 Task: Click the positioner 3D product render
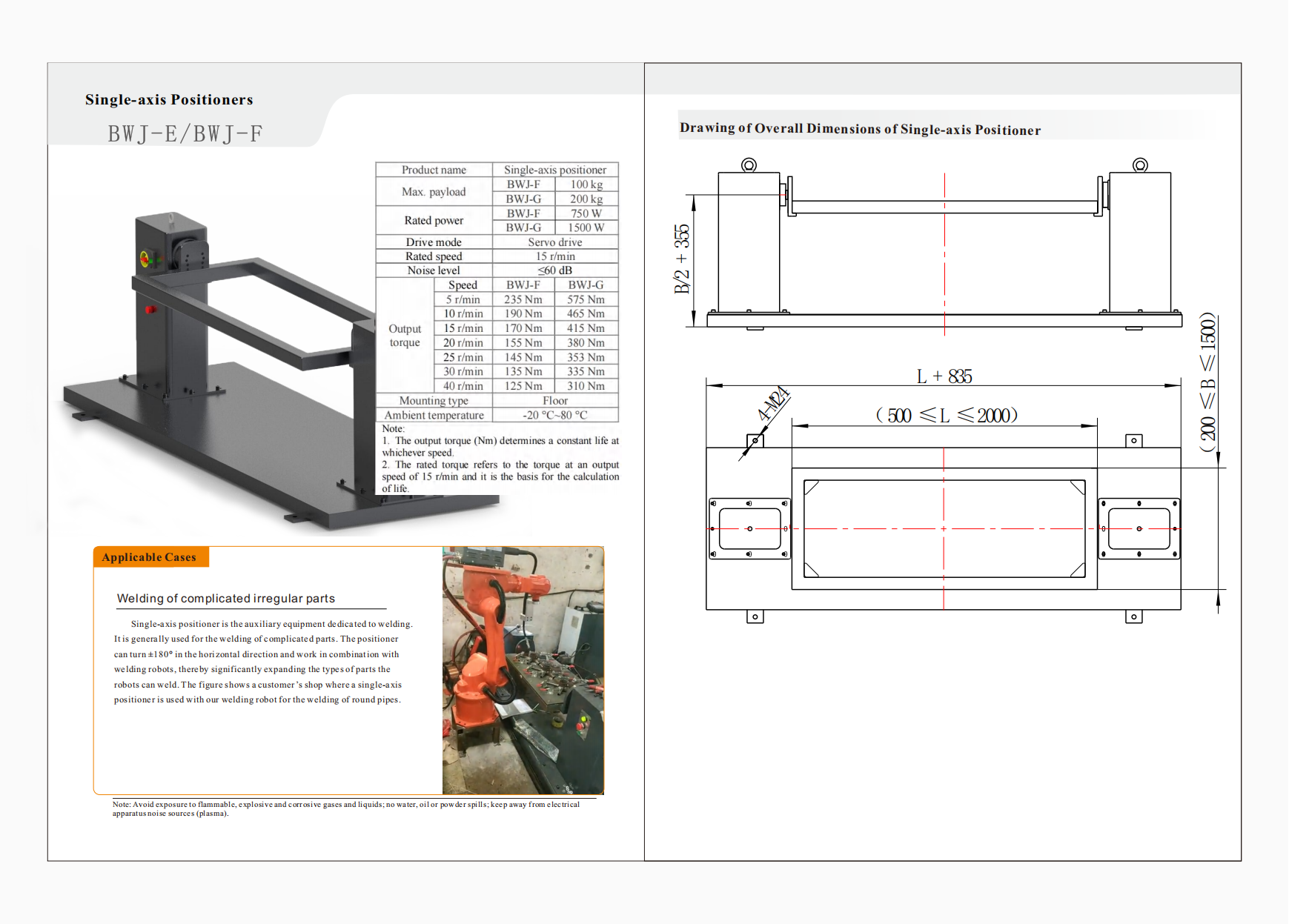(222, 370)
